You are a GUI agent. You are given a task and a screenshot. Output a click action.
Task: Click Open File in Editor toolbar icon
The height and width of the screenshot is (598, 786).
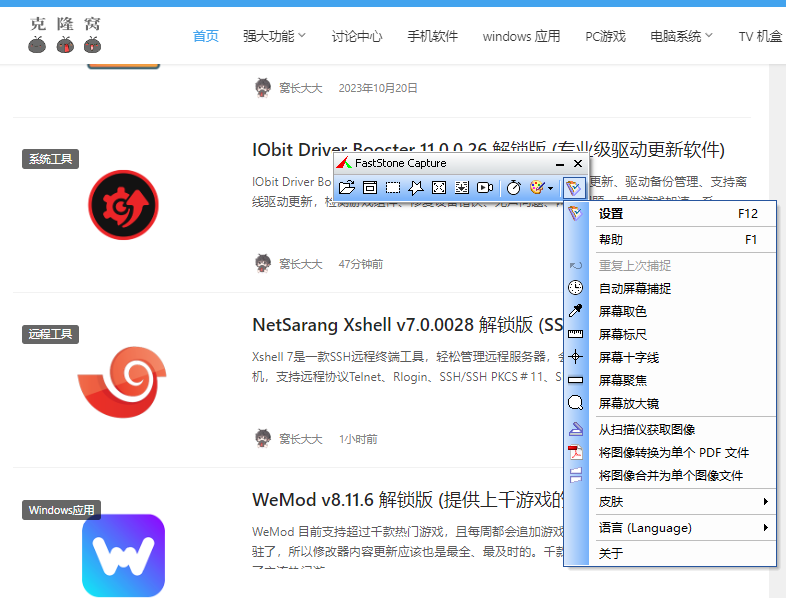(x=346, y=187)
